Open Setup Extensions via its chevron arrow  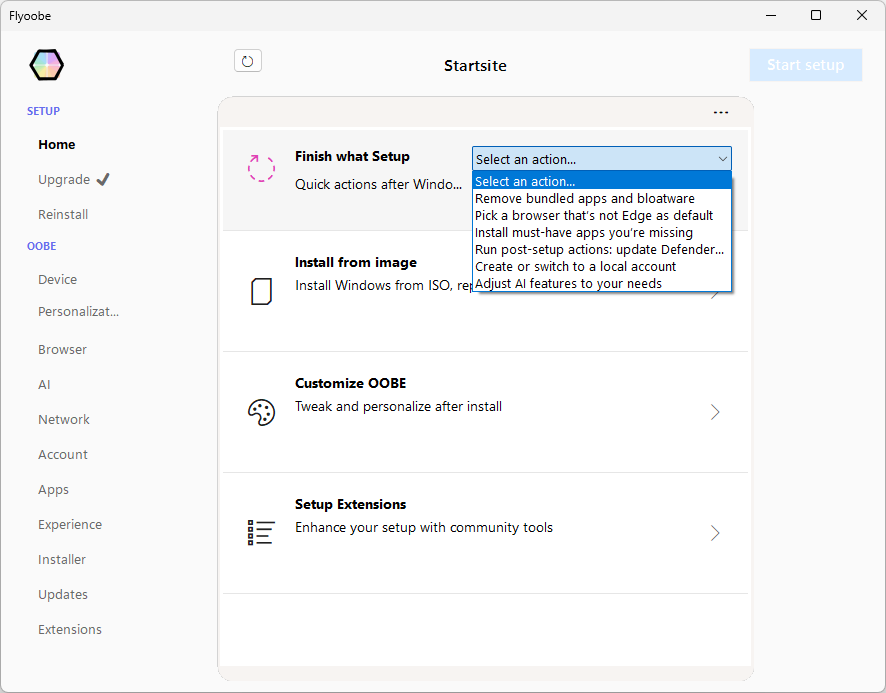tap(715, 533)
